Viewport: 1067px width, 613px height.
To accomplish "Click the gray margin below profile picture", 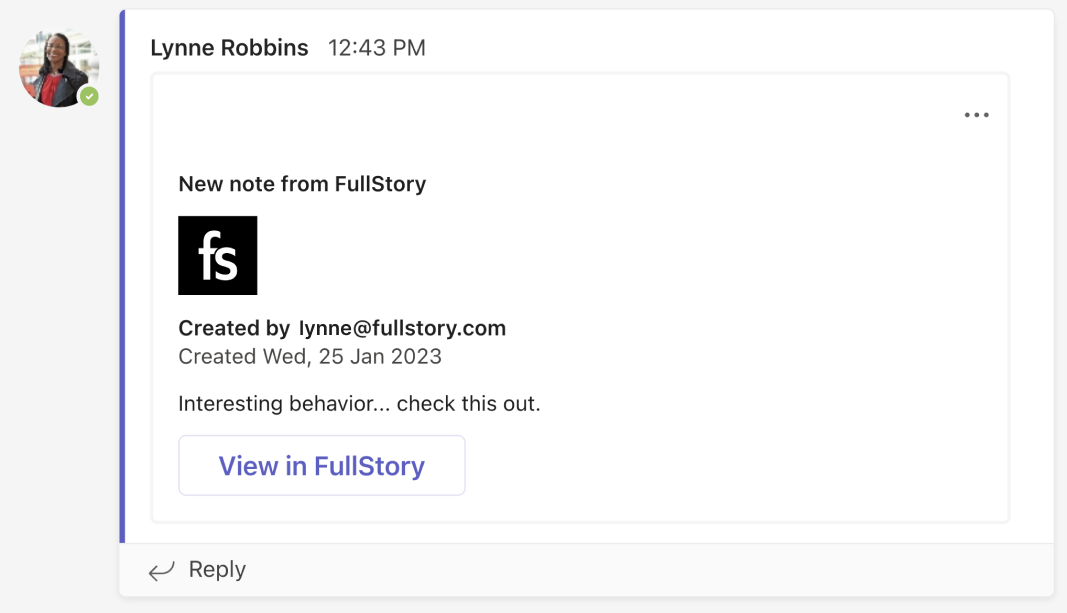I will point(59,340).
